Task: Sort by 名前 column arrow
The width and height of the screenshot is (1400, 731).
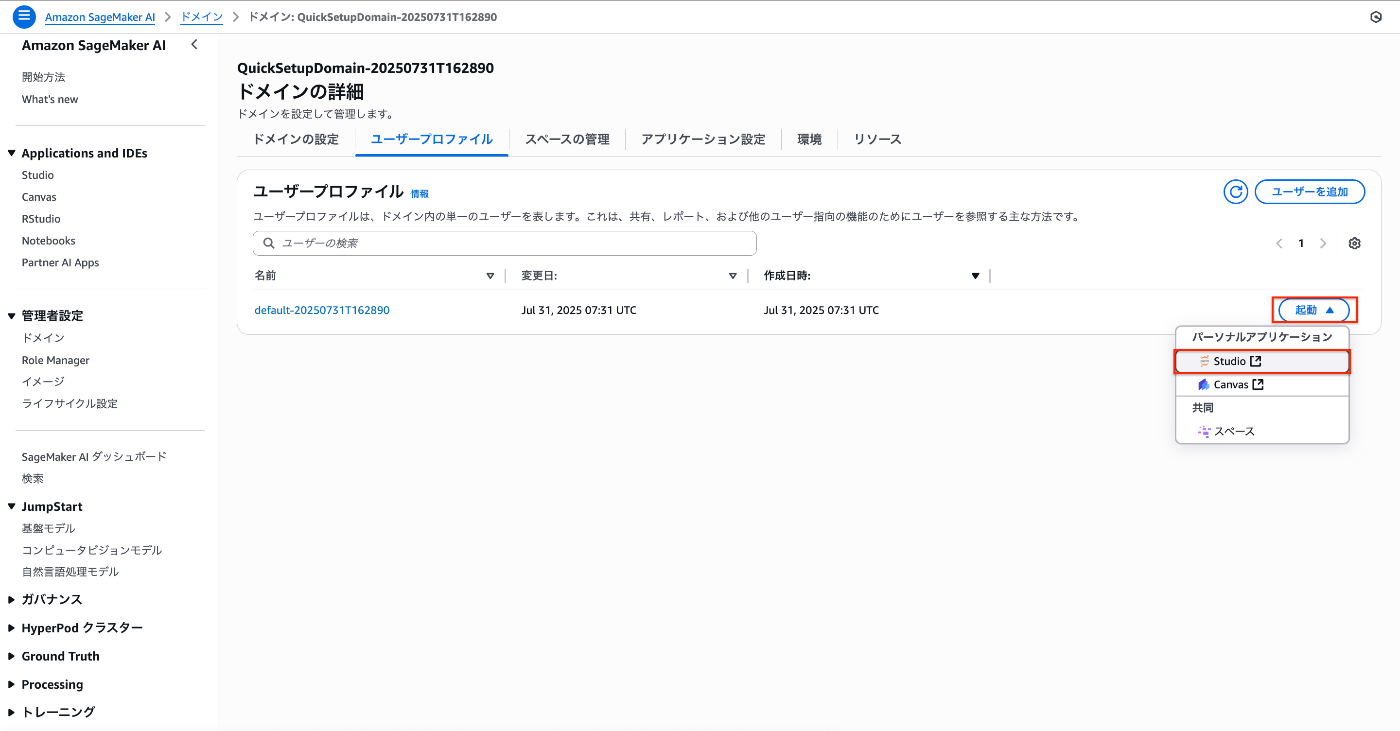Action: pos(490,276)
